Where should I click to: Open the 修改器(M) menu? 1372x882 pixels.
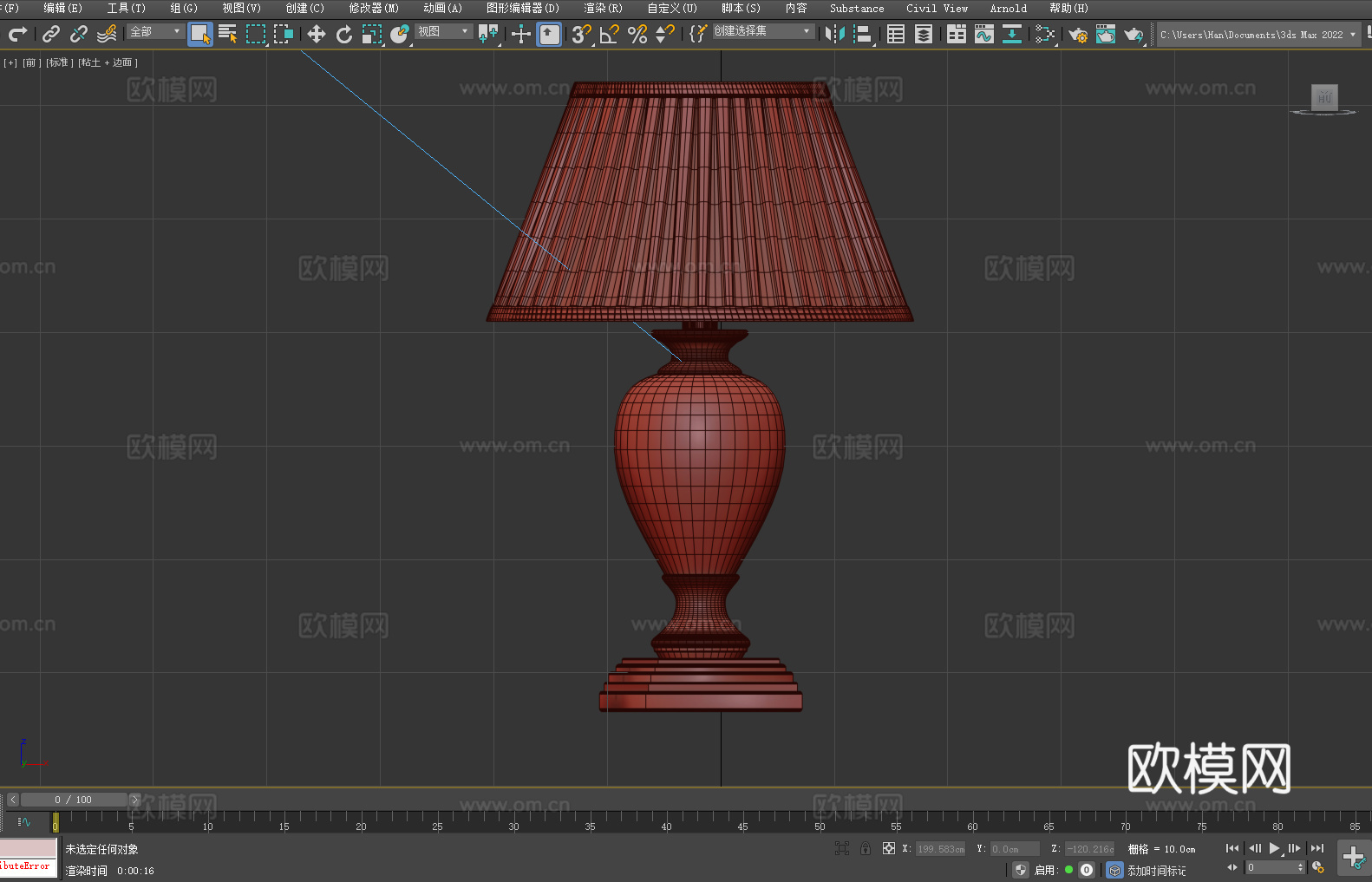[374, 8]
